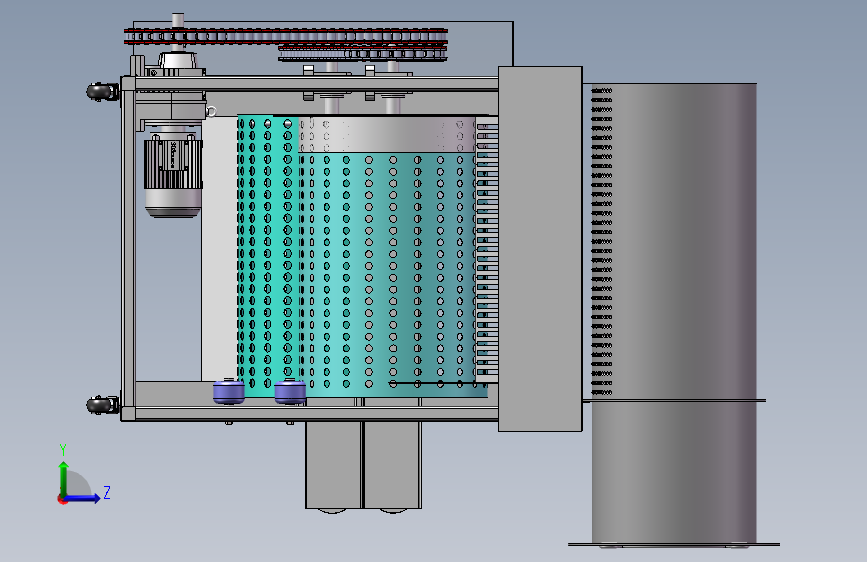Select the gray rectangular housing beside drum
Viewport: 867px width, 562px height.
(540, 249)
